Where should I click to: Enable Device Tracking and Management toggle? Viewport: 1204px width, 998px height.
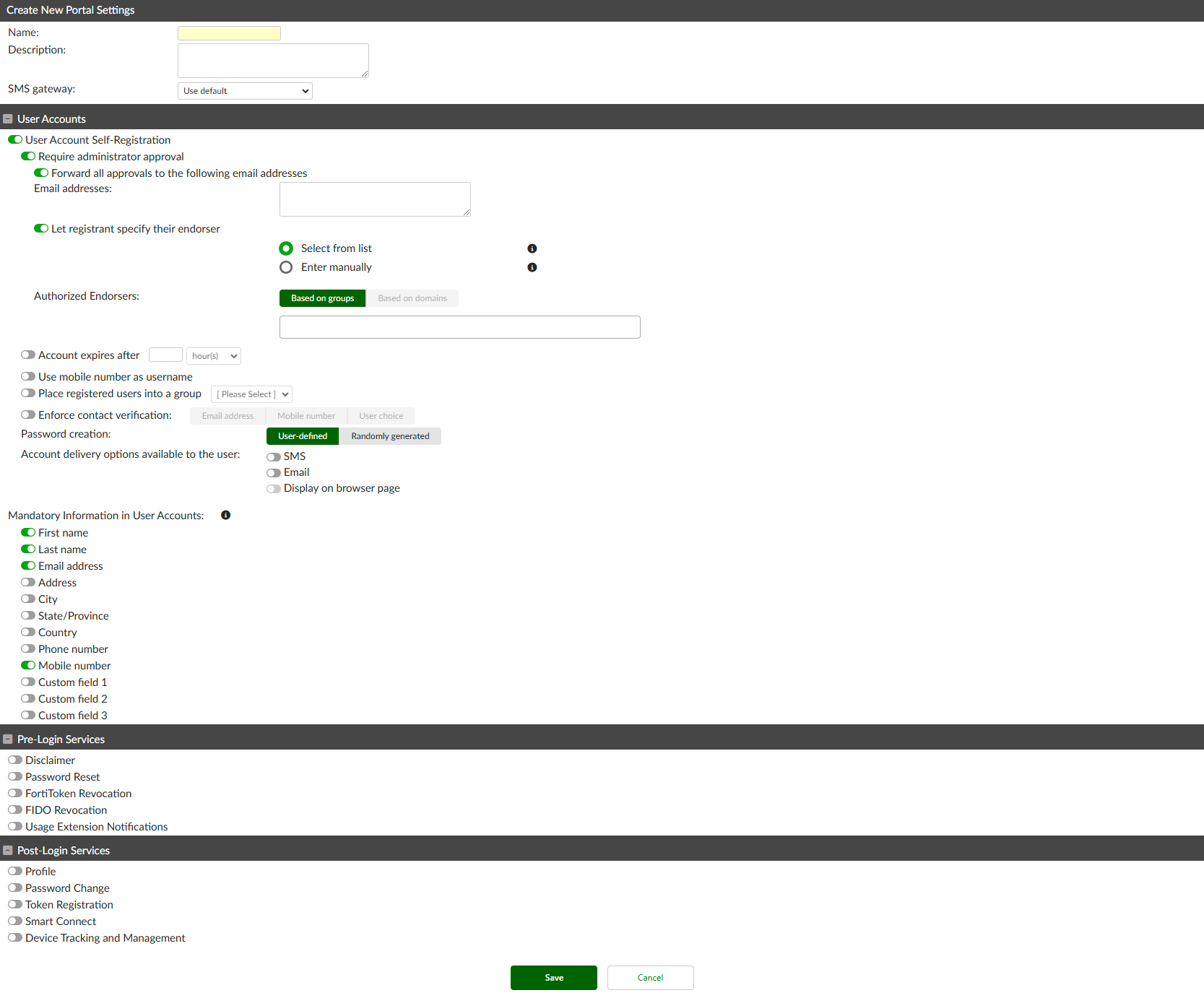[x=15, y=938]
